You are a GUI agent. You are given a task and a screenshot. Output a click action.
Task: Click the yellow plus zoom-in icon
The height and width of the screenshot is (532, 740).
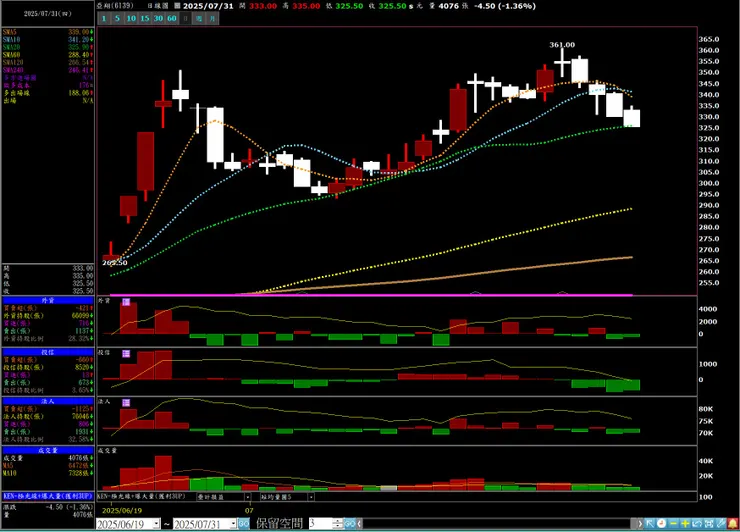click(685, 524)
